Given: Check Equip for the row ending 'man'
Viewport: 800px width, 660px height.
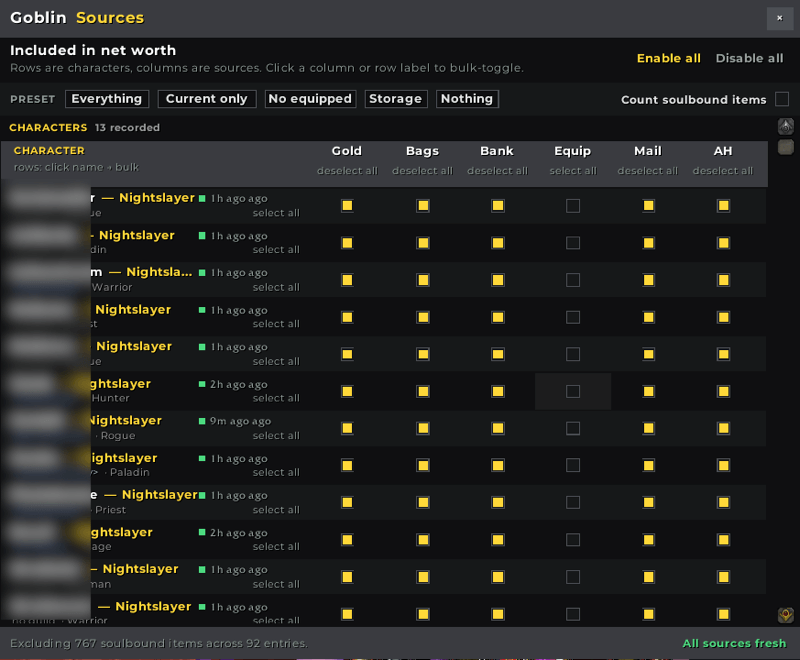Looking at the screenshot, I should (573, 577).
